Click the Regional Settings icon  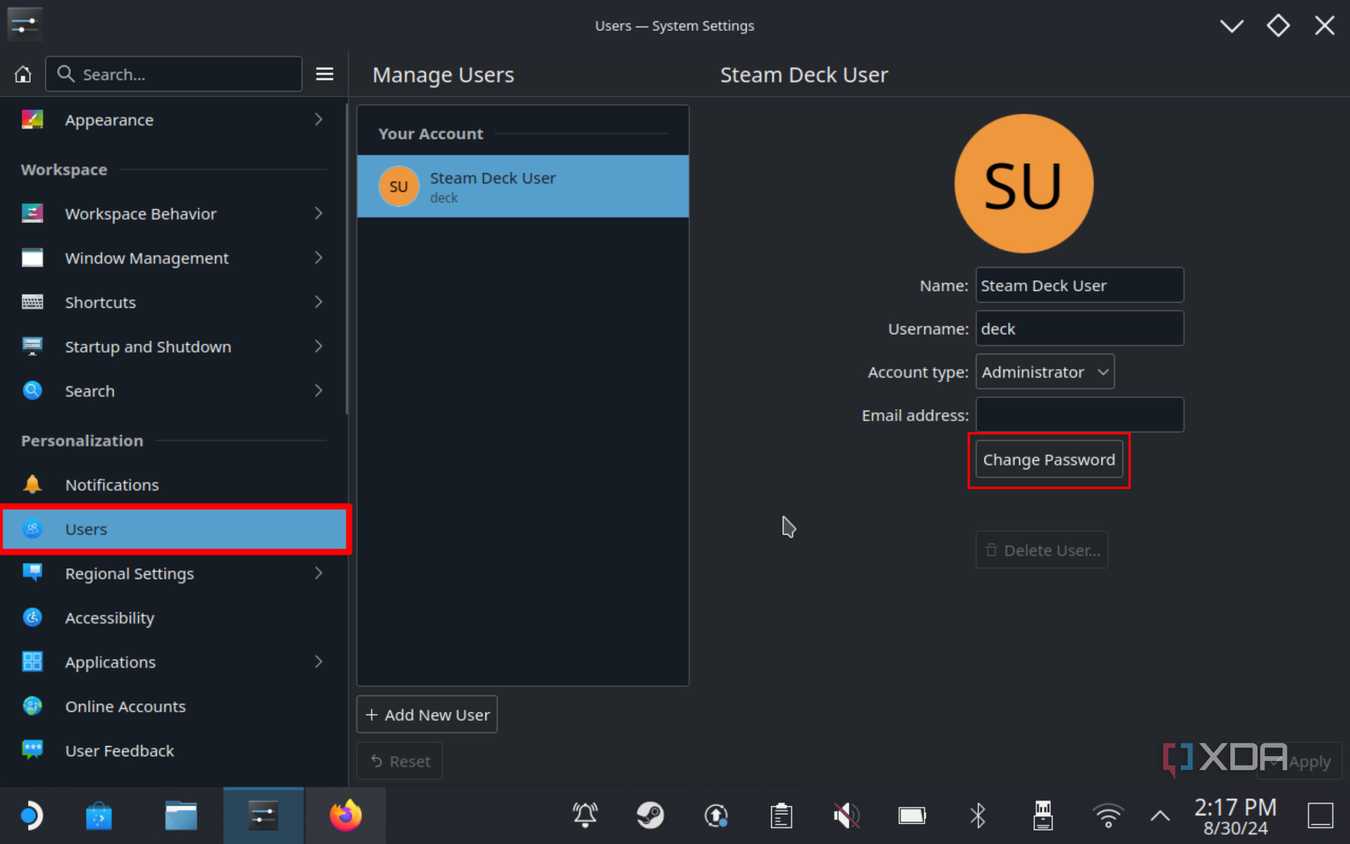pyautogui.click(x=32, y=573)
